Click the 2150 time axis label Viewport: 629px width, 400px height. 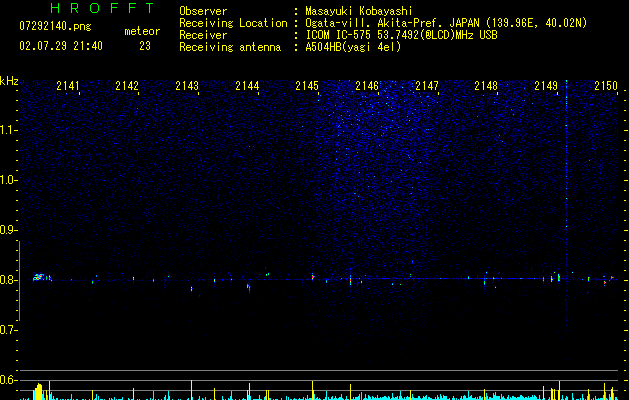606,86
